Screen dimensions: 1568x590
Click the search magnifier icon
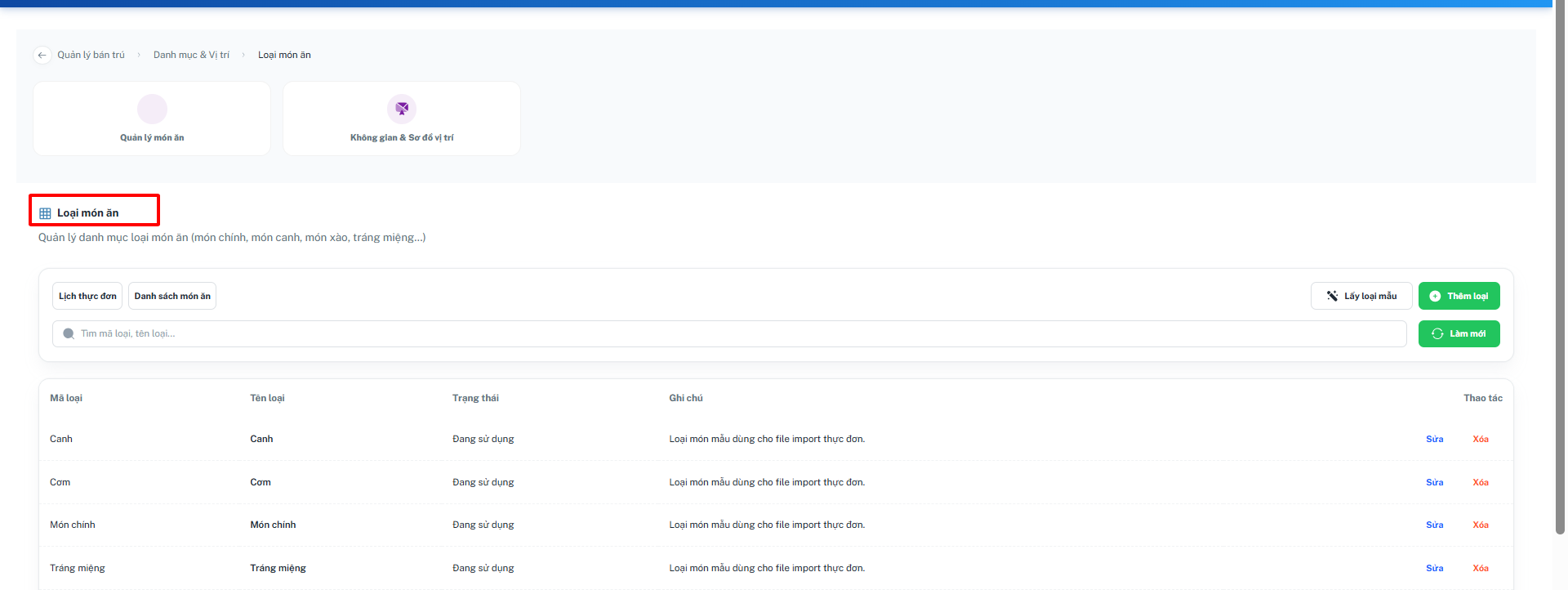point(69,333)
